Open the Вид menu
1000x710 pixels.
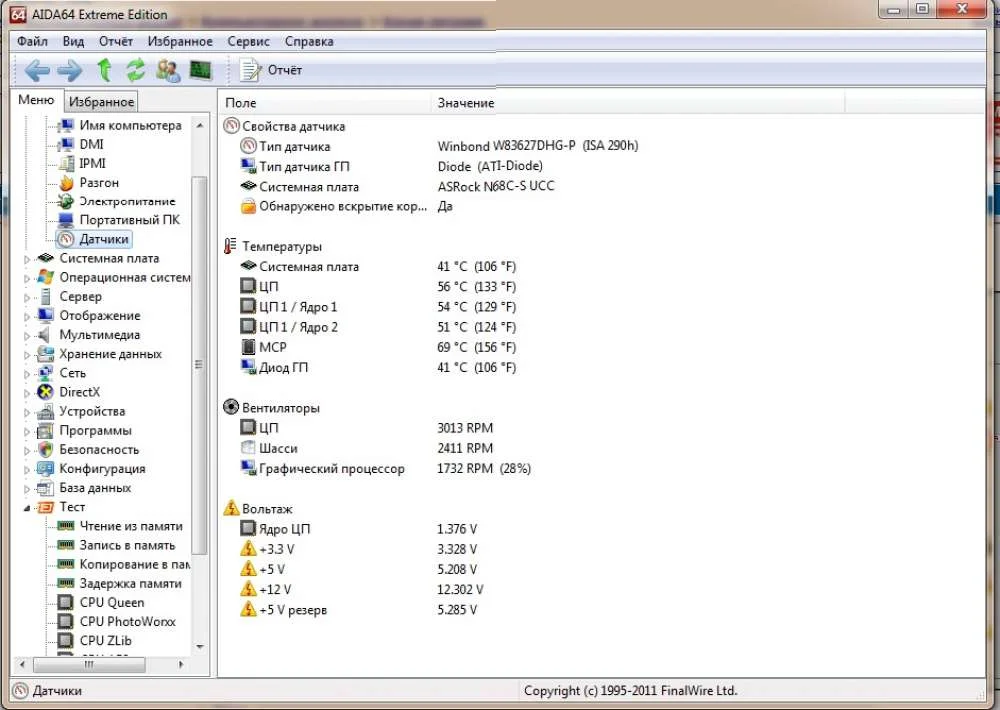(73, 41)
